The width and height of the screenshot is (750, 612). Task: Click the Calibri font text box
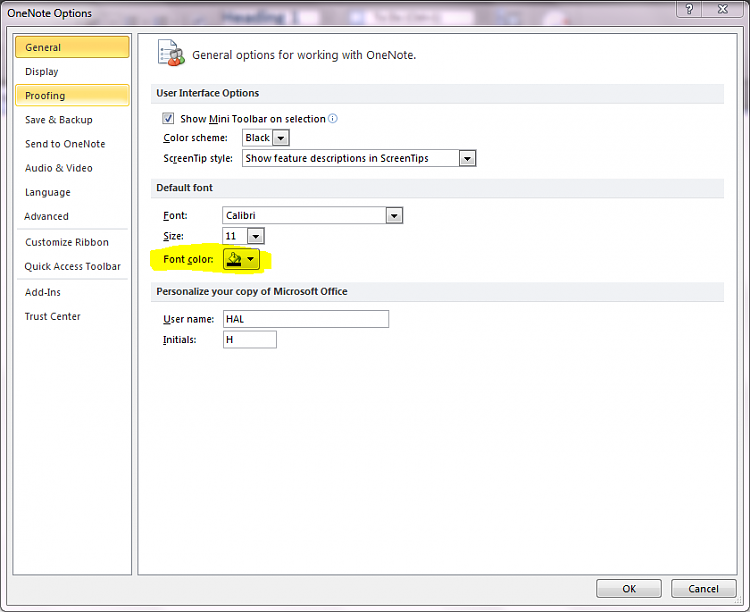coord(304,215)
